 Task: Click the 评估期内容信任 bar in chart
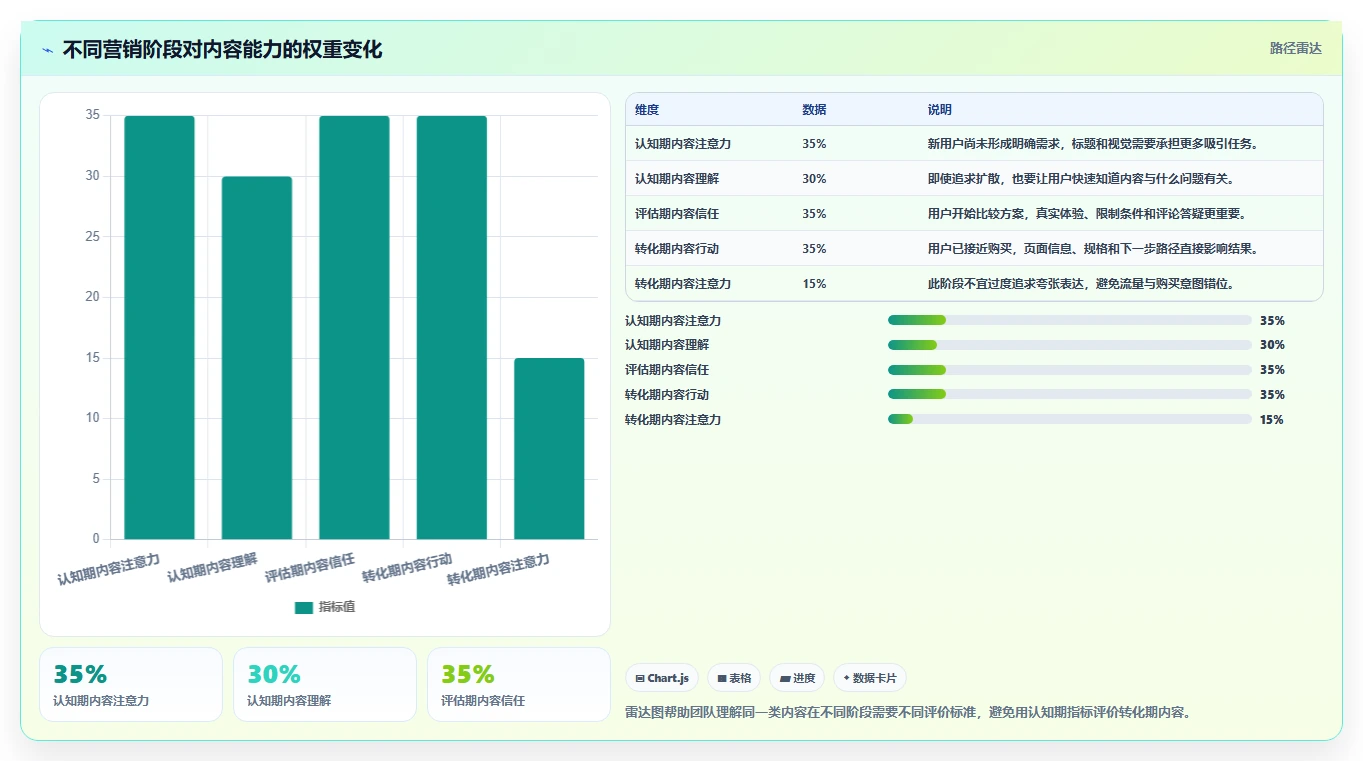[x=354, y=327]
